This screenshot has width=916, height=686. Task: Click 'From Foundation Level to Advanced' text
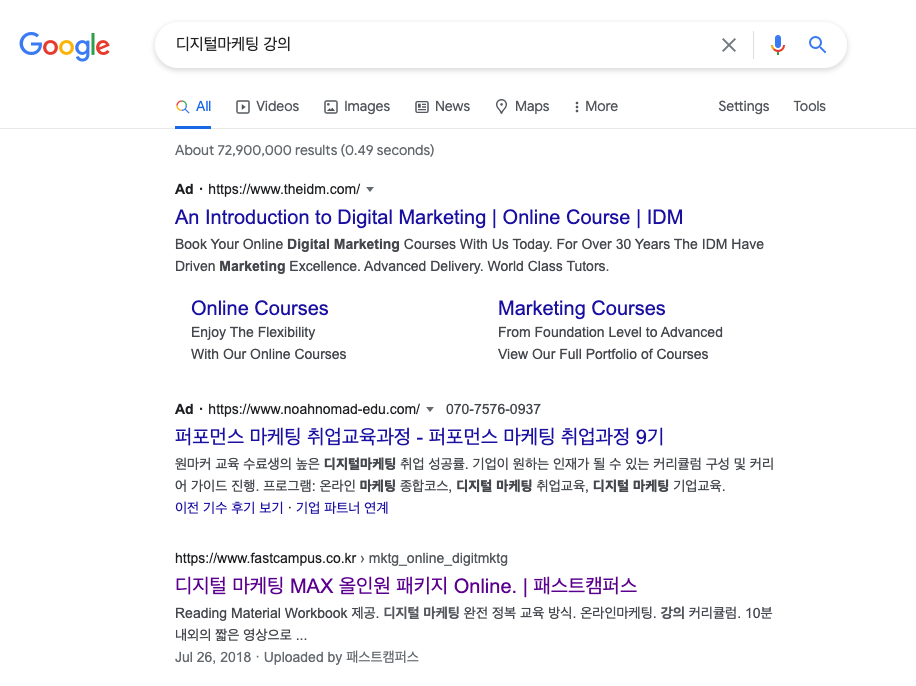click(610, 332)
